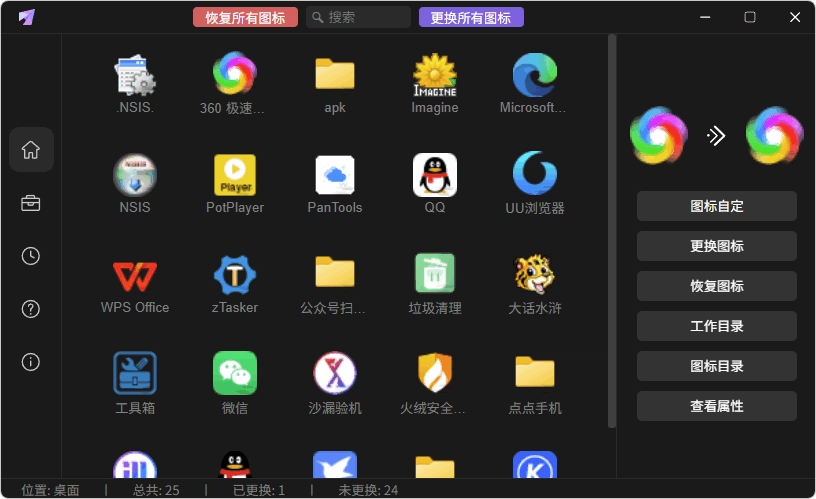Select the apk folder icon

(335, 74)
